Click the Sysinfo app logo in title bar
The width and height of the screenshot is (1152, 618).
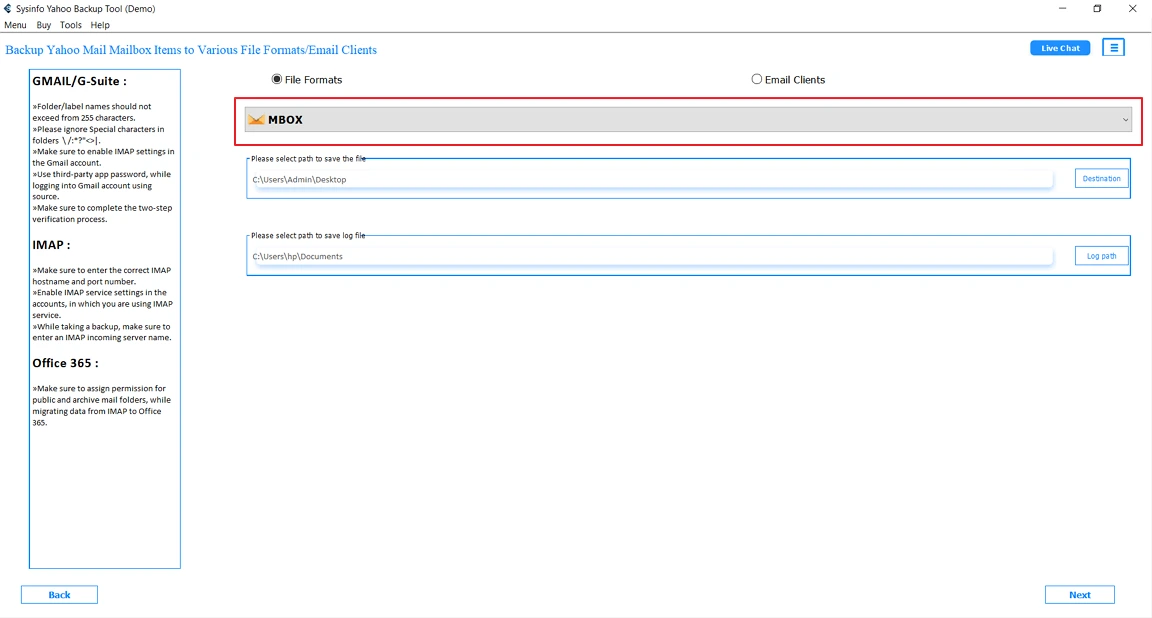pyautogui.click(x=7, y=9)
